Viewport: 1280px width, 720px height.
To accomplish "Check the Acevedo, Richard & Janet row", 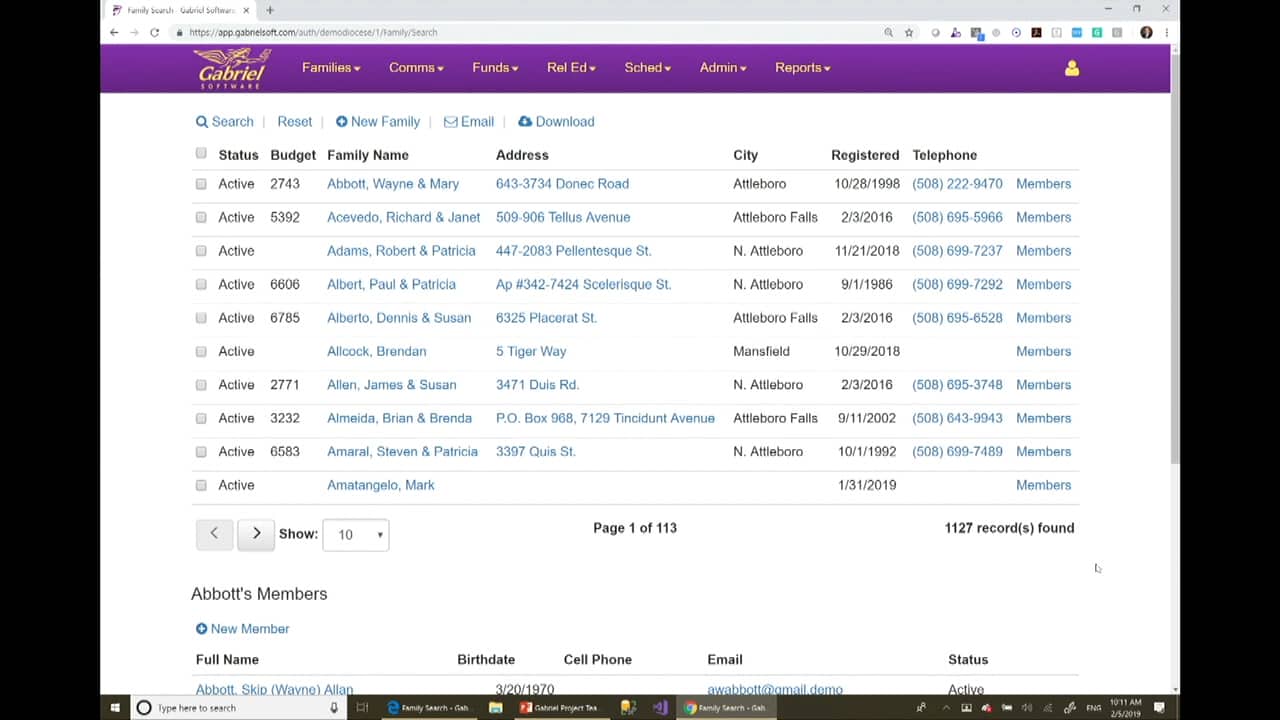I will coord(201,217).
